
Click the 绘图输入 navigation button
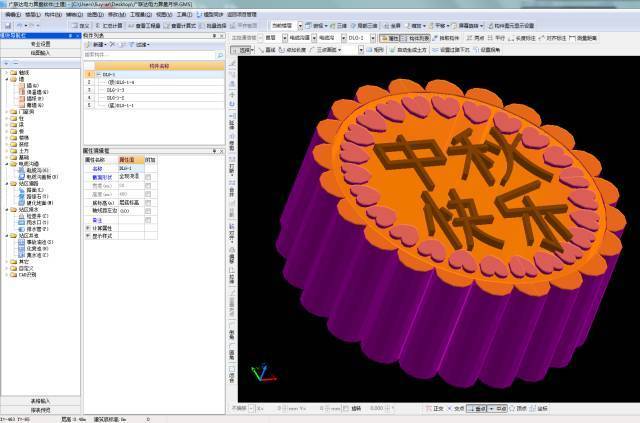40,53
